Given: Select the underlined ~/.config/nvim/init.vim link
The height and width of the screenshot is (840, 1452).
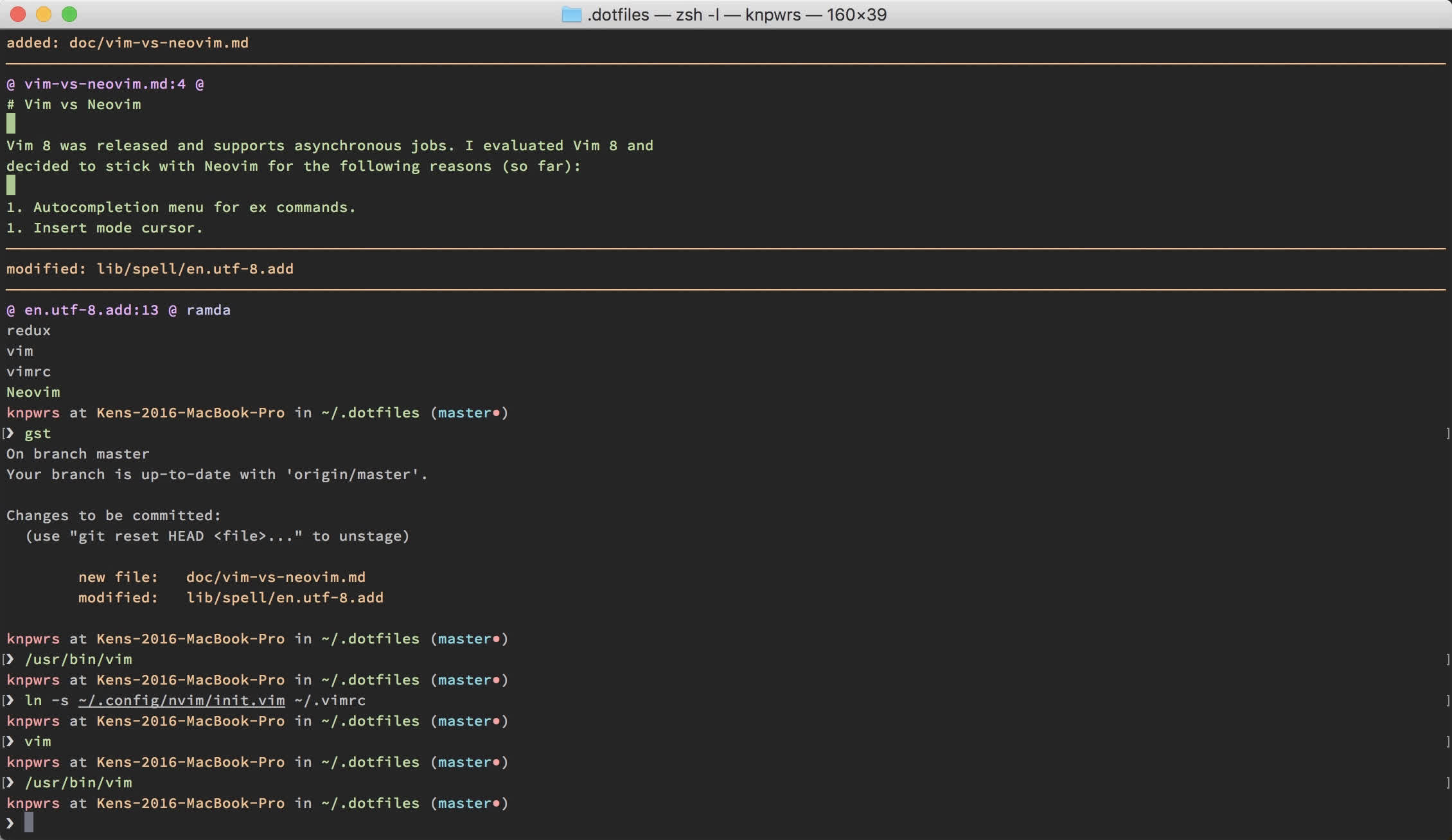Looking at the screenshot, I should [x=181, y=701].
